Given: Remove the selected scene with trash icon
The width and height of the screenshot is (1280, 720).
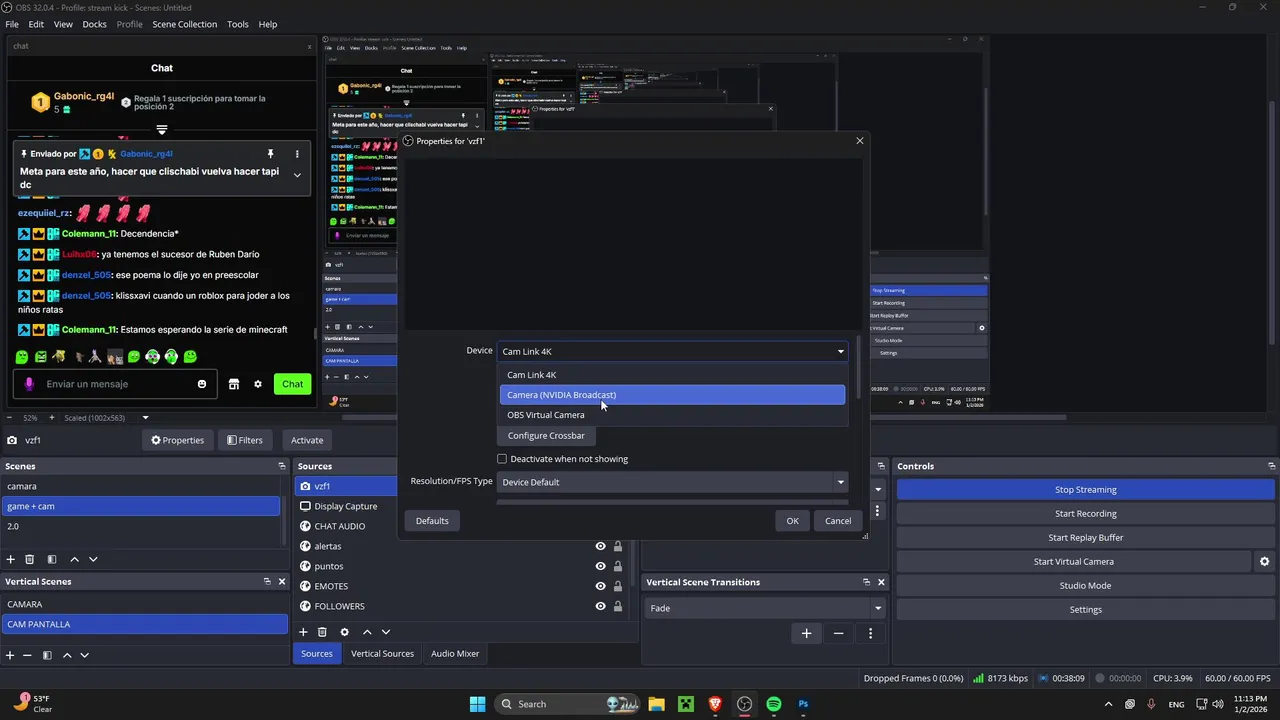Looking at the screenshot, I should click(30, 559).
